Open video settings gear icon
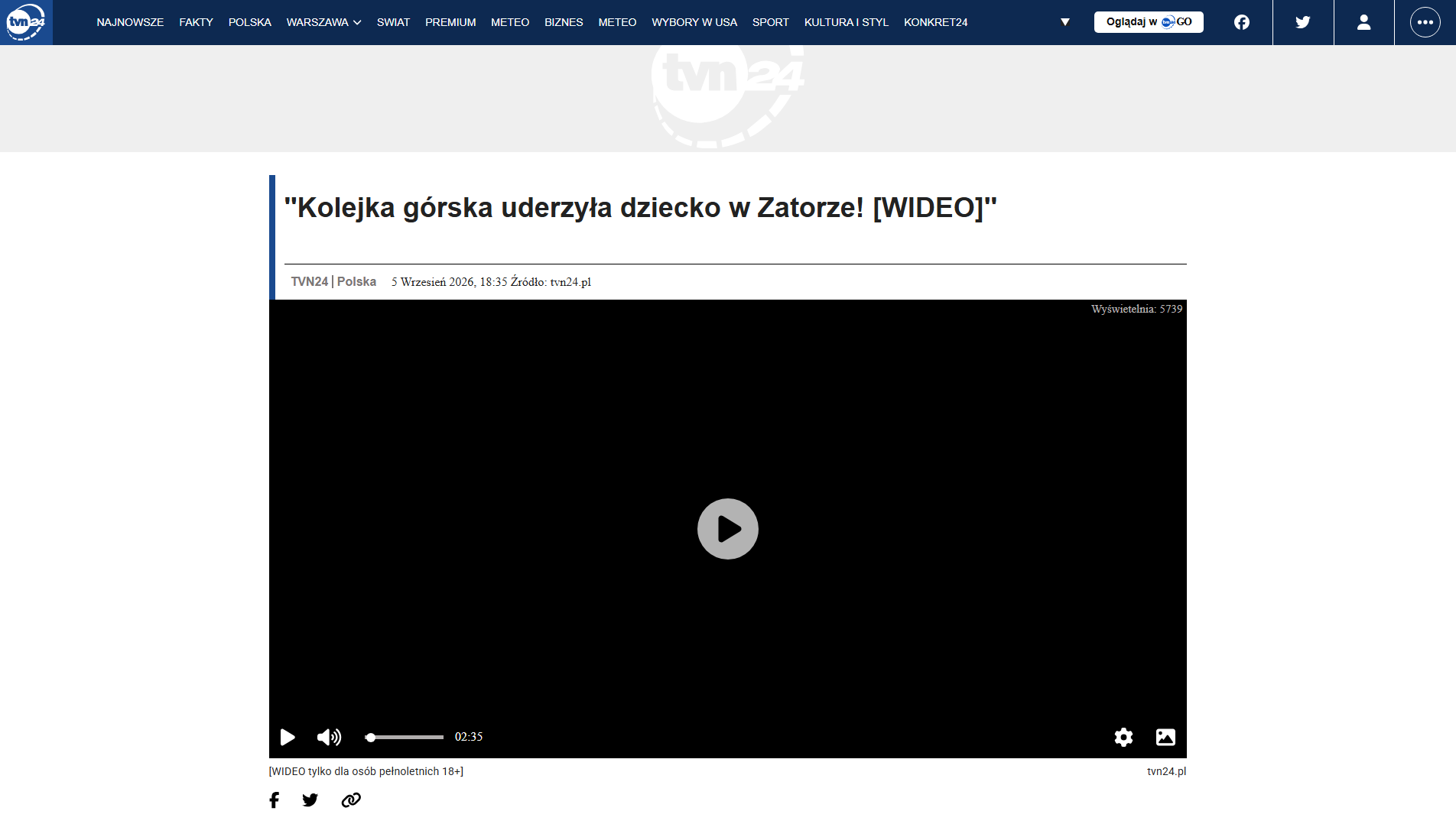Screen dimensions: 1456x824 tap(1123, 737)
